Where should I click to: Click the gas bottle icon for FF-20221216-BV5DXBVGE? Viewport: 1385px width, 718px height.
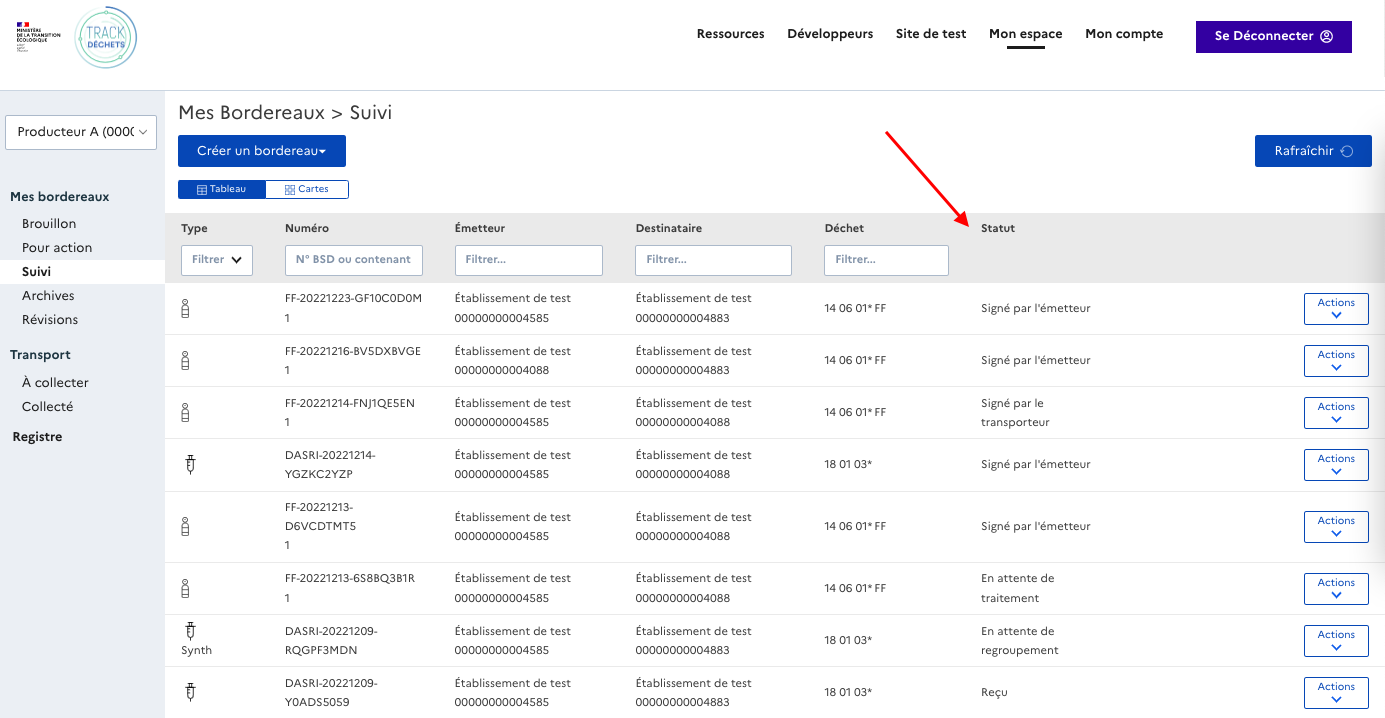click(x=185, y=360)
